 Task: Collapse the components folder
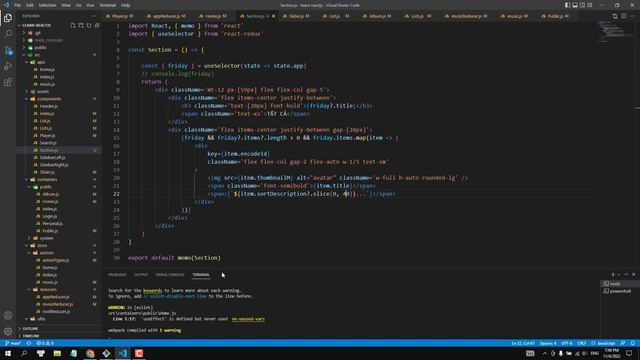tap(49, 99)
